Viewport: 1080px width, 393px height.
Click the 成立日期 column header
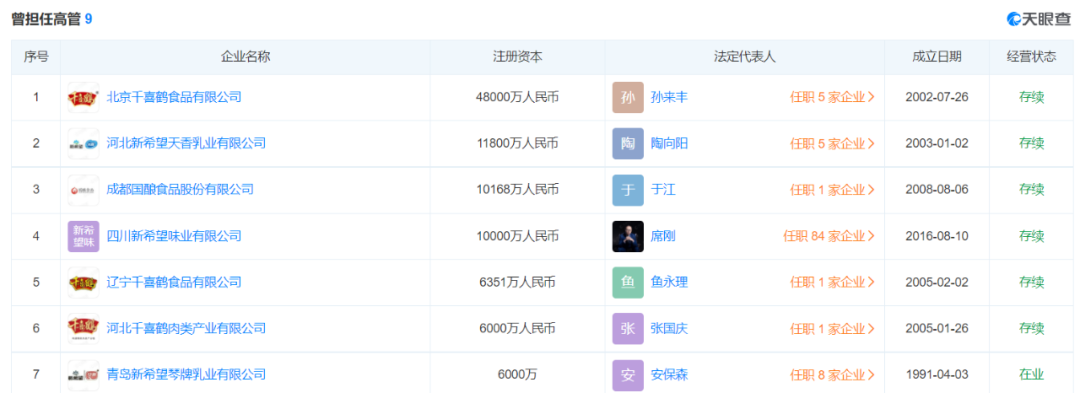[x=937, y=57]
